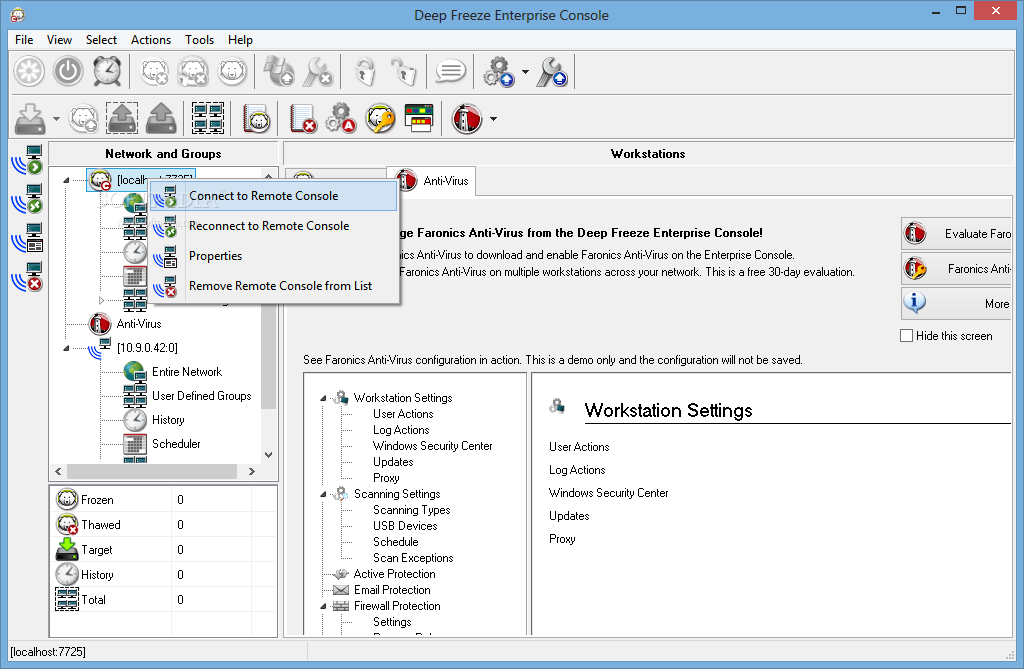Collapse the Workstation Settings tree node
Screen dimensions: 1024x669
323,398
